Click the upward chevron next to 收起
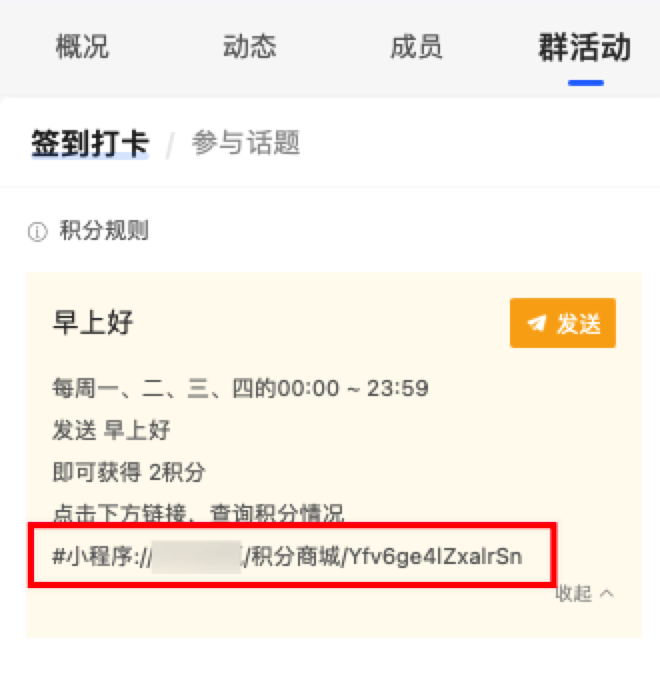The height and width of the screenshot is (682, 660). pos(607,594)
